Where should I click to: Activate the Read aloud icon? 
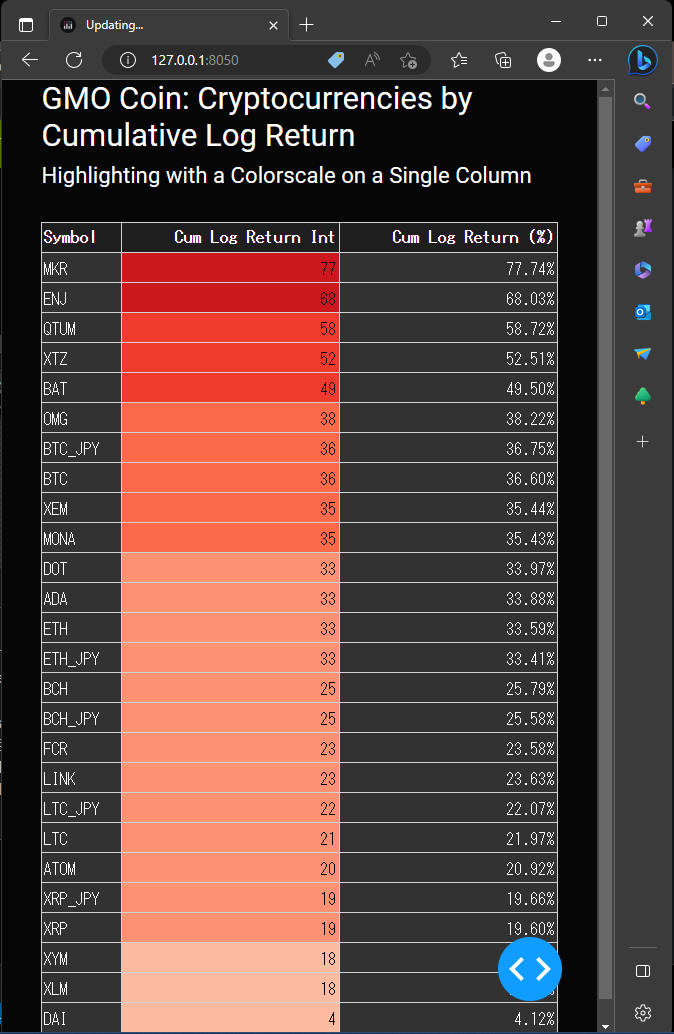pos(373,60)
